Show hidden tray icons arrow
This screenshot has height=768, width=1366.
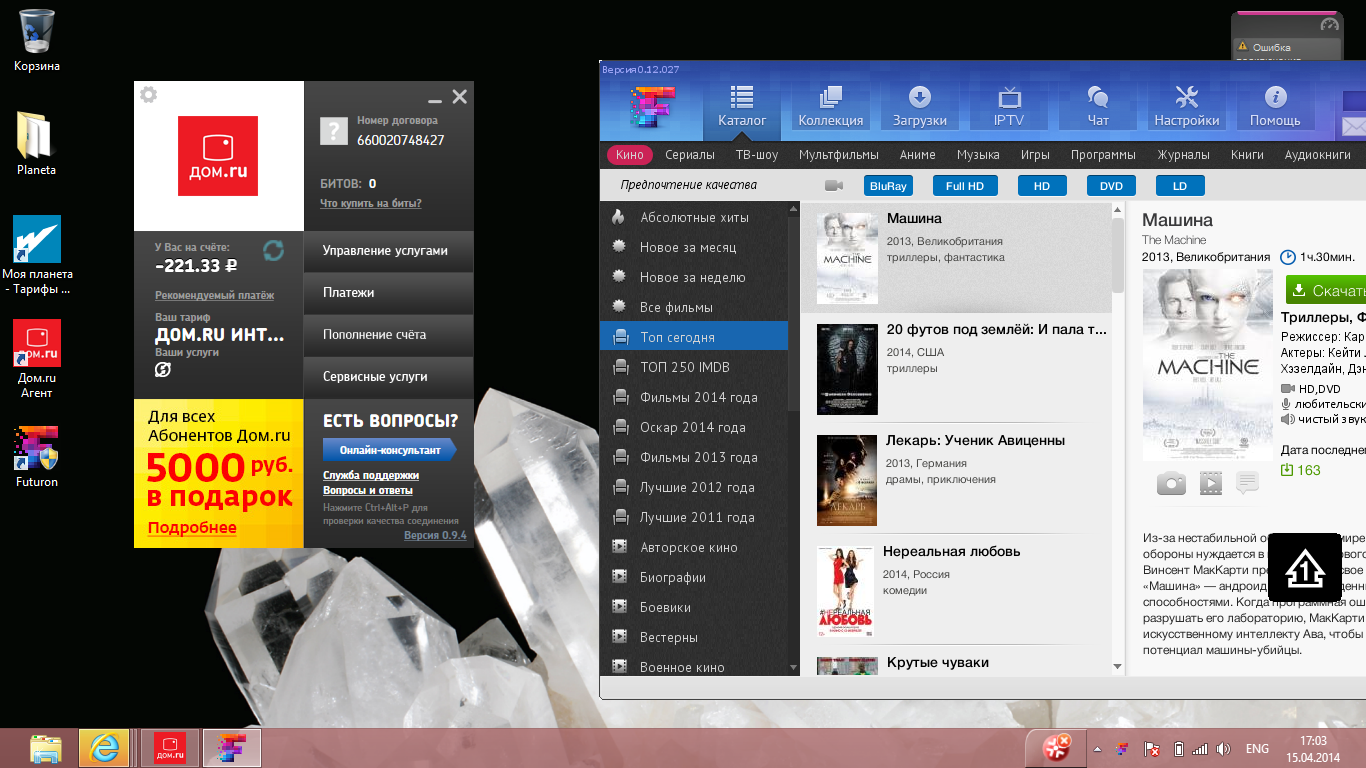pyautogui.click(x=1097, y=749)
